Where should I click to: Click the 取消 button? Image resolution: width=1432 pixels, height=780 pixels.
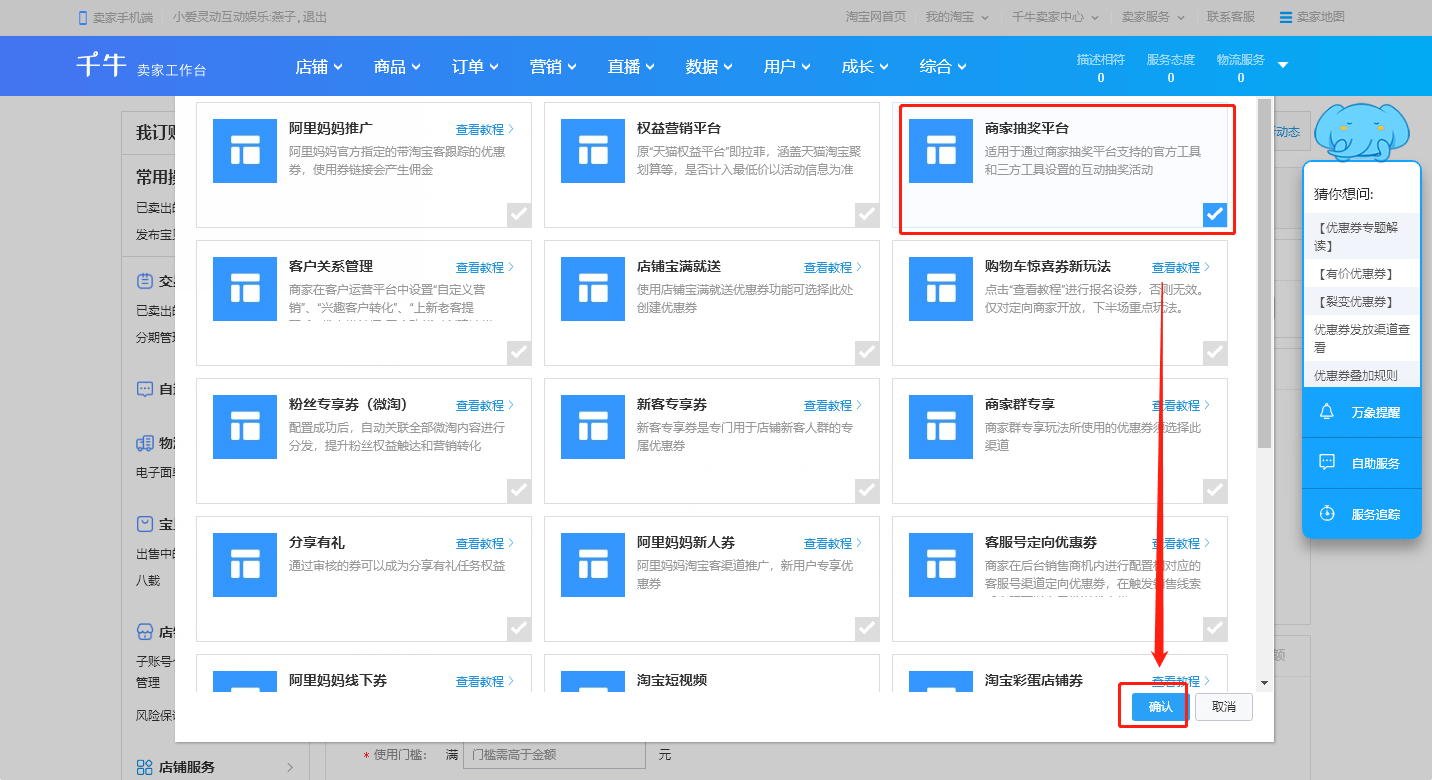click(x=1224, y=706)
